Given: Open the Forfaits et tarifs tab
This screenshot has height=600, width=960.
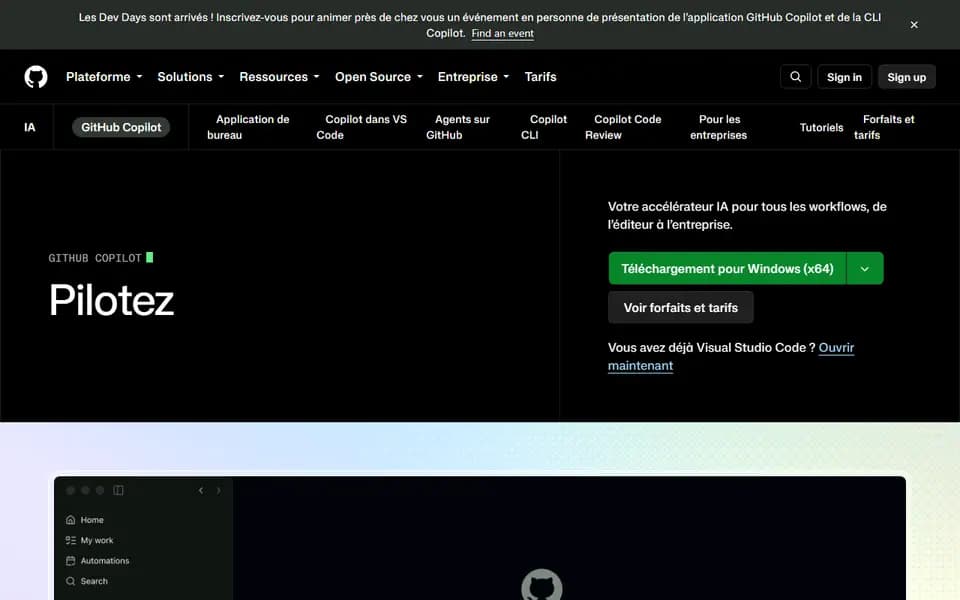Looking at the screenshot, I should pos(884,127).
